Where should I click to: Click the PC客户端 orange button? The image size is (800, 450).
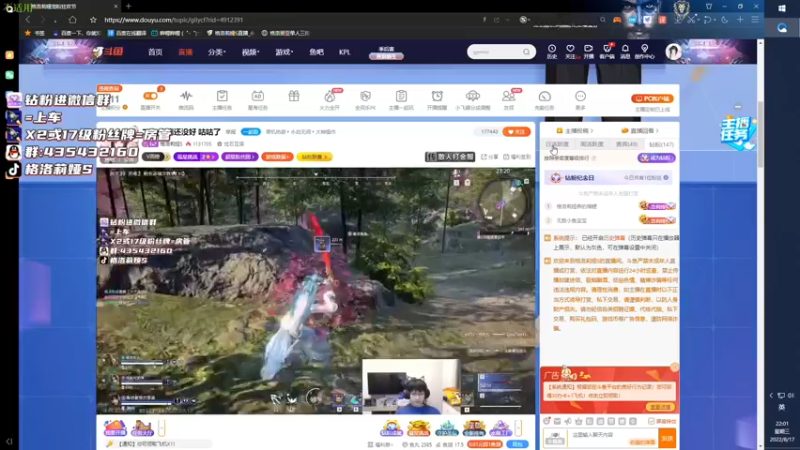coord(652,98)
